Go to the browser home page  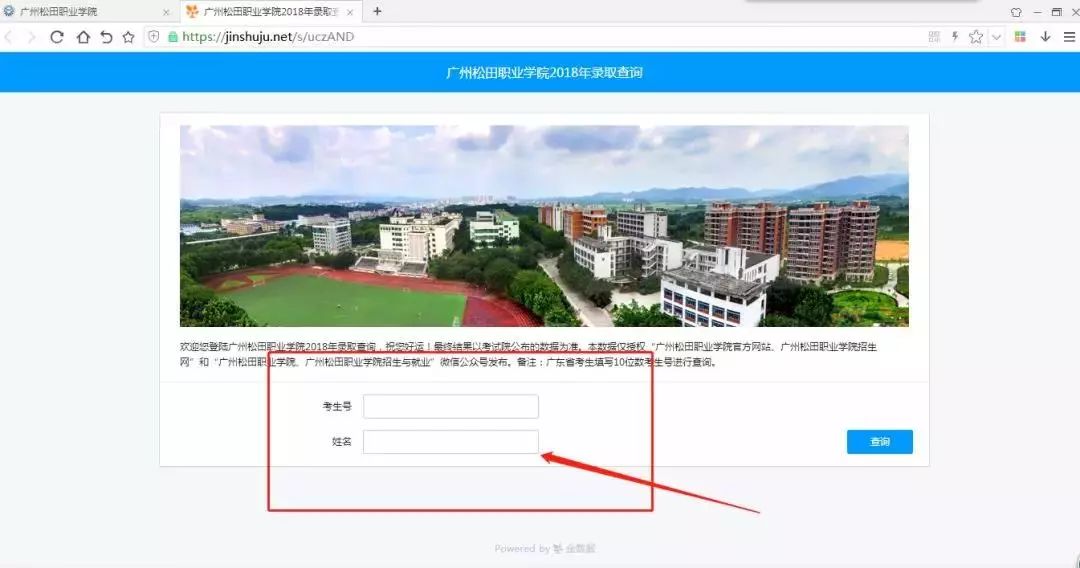click(x=82, y=37)
